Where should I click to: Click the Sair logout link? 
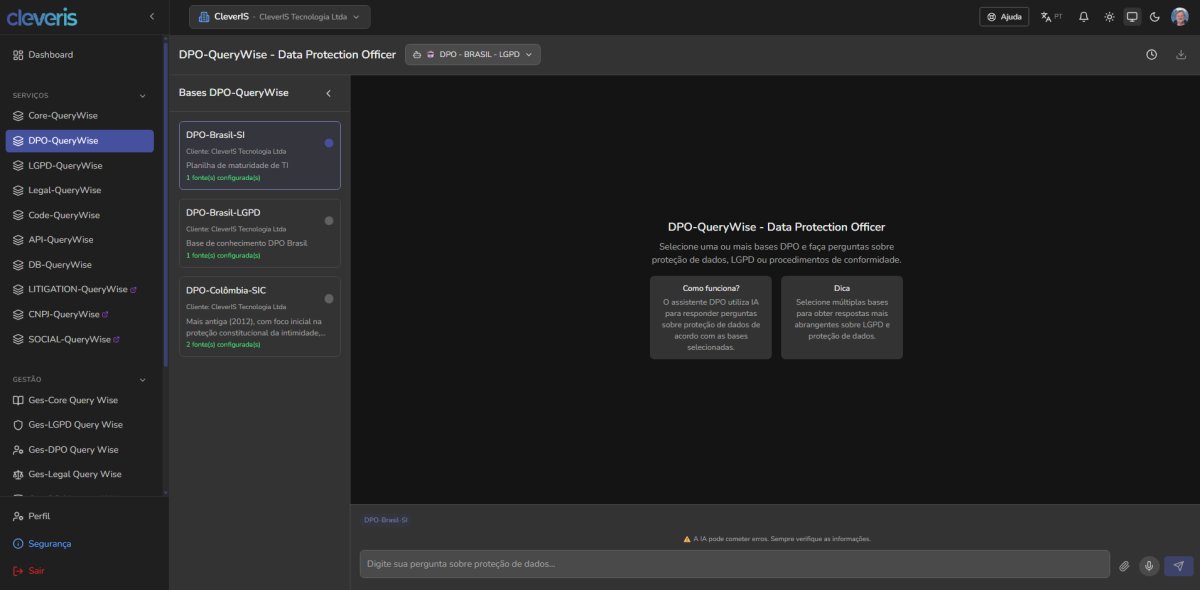tap(36, 571)
